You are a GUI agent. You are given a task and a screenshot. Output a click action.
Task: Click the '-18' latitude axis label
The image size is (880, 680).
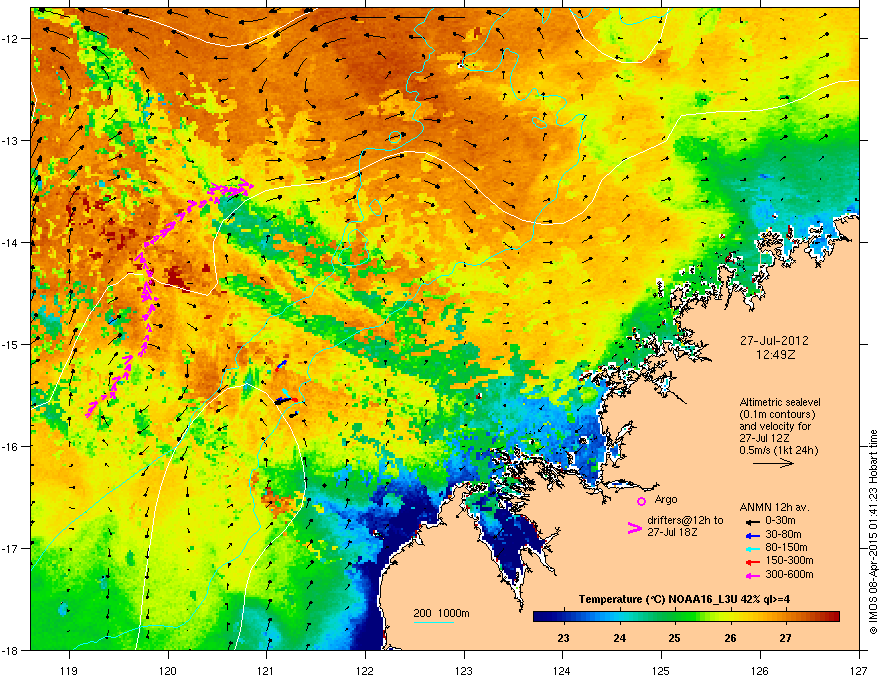10,650
